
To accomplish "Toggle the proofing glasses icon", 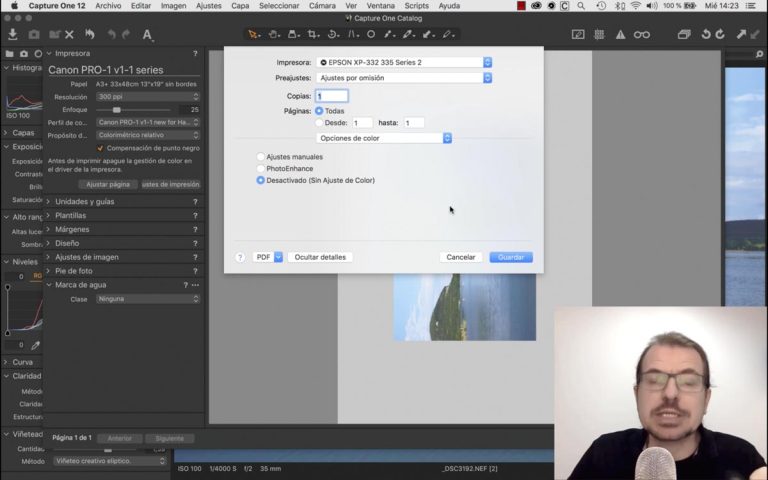I will [x=642, y=34].
